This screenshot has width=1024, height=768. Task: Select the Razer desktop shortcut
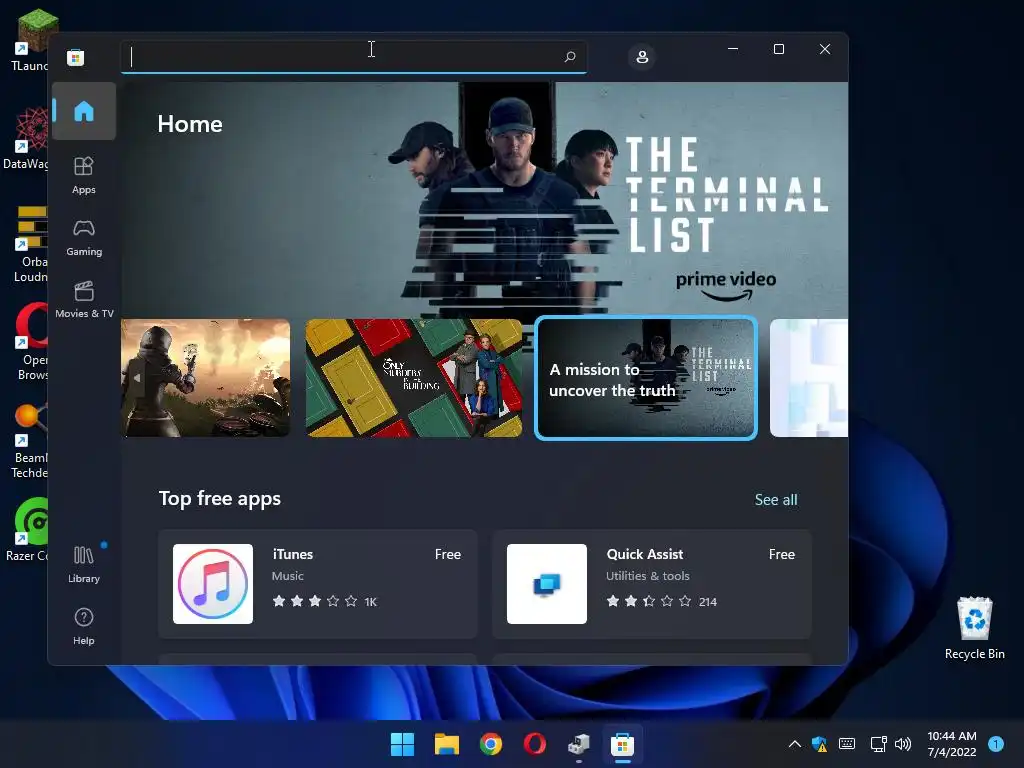point(27,530)
